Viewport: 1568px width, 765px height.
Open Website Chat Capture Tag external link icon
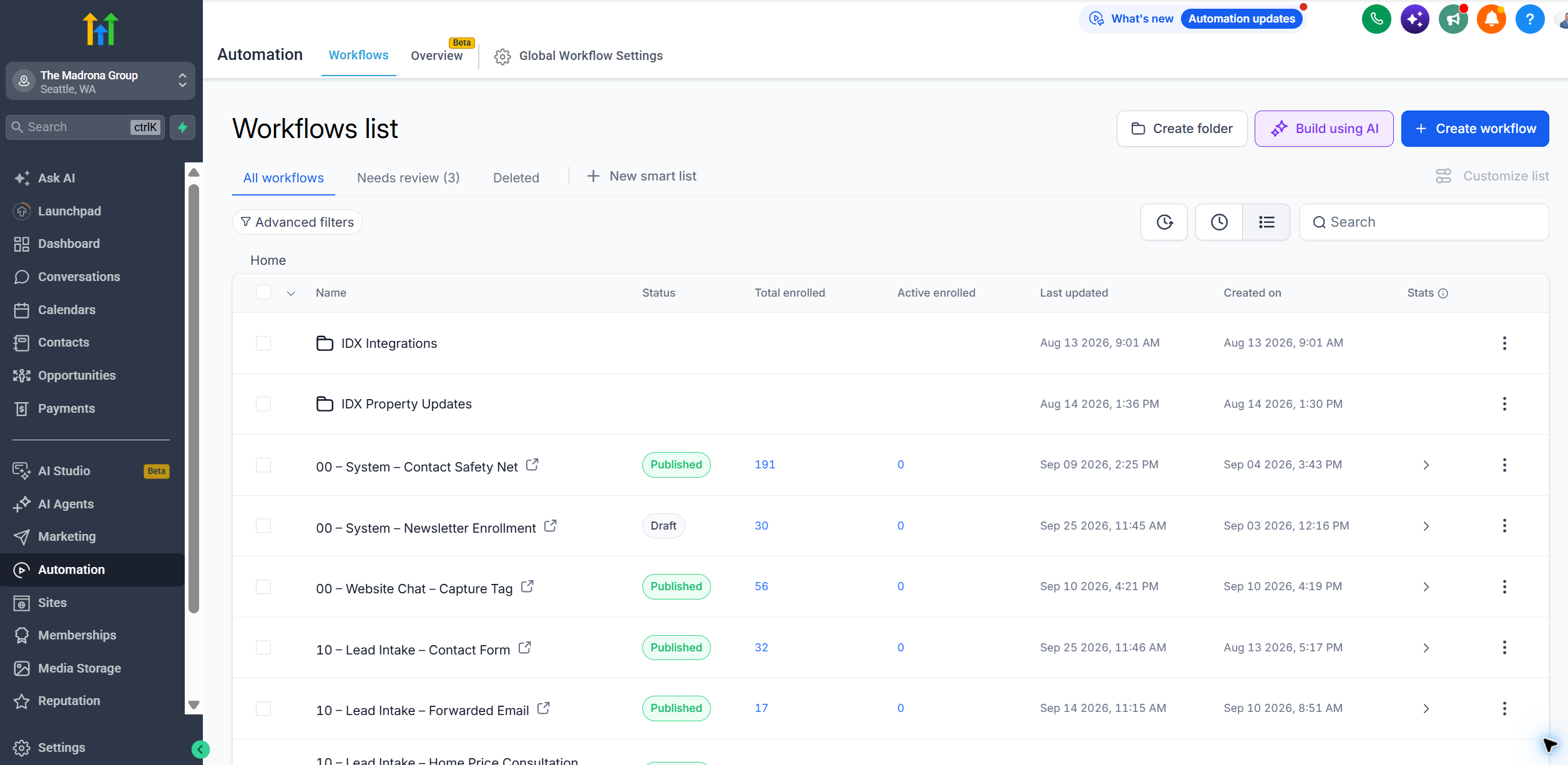coord(527,587)
